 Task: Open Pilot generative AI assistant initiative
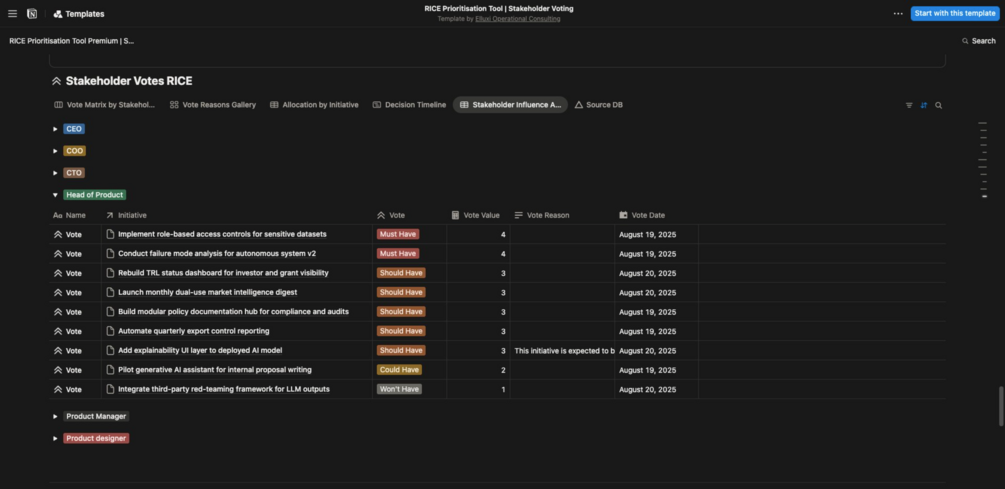tap(215, 370)
